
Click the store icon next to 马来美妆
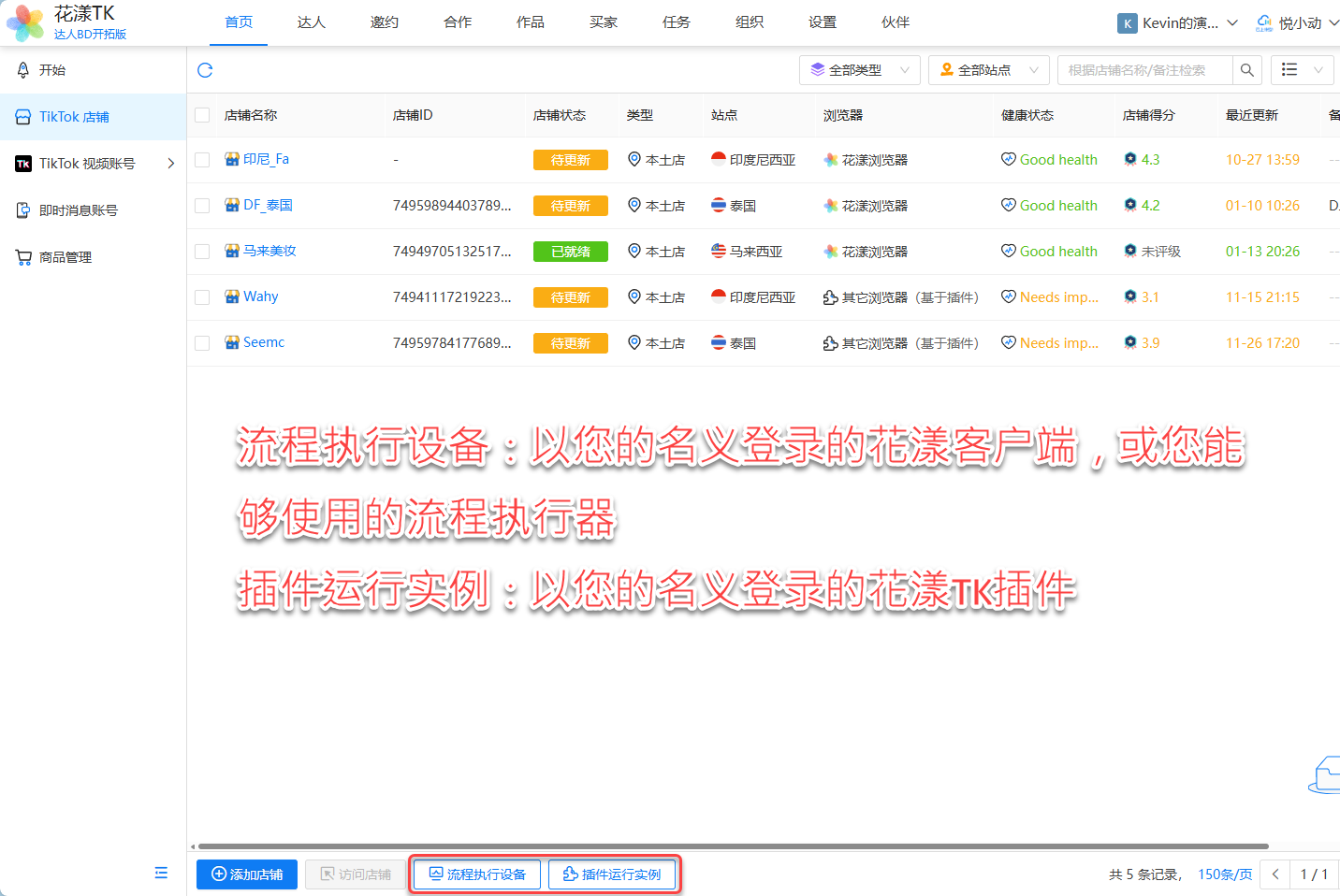pyautogui.click(x=232, y=251)
